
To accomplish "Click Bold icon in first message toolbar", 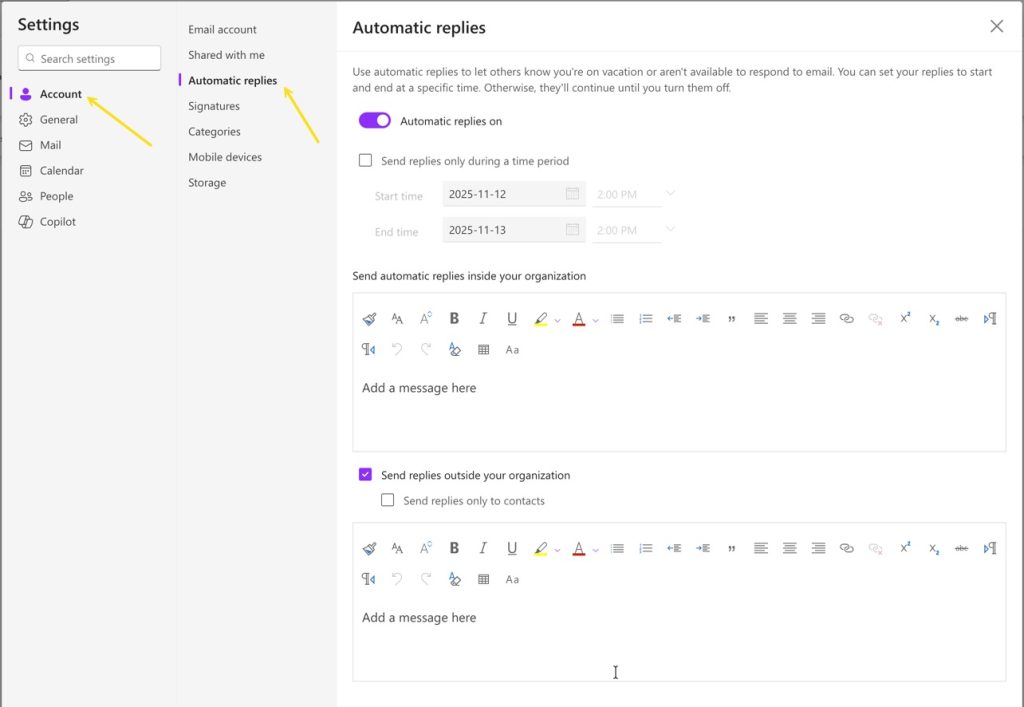I will [x=454, y=319].
